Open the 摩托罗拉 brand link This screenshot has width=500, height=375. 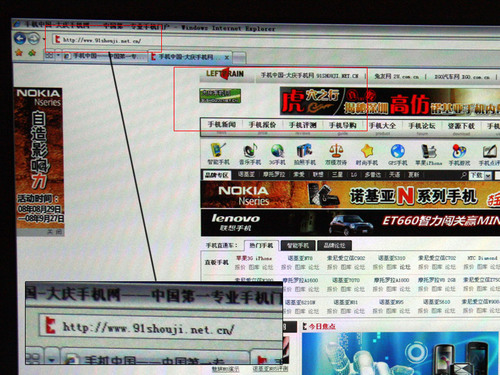click(274, 174)
